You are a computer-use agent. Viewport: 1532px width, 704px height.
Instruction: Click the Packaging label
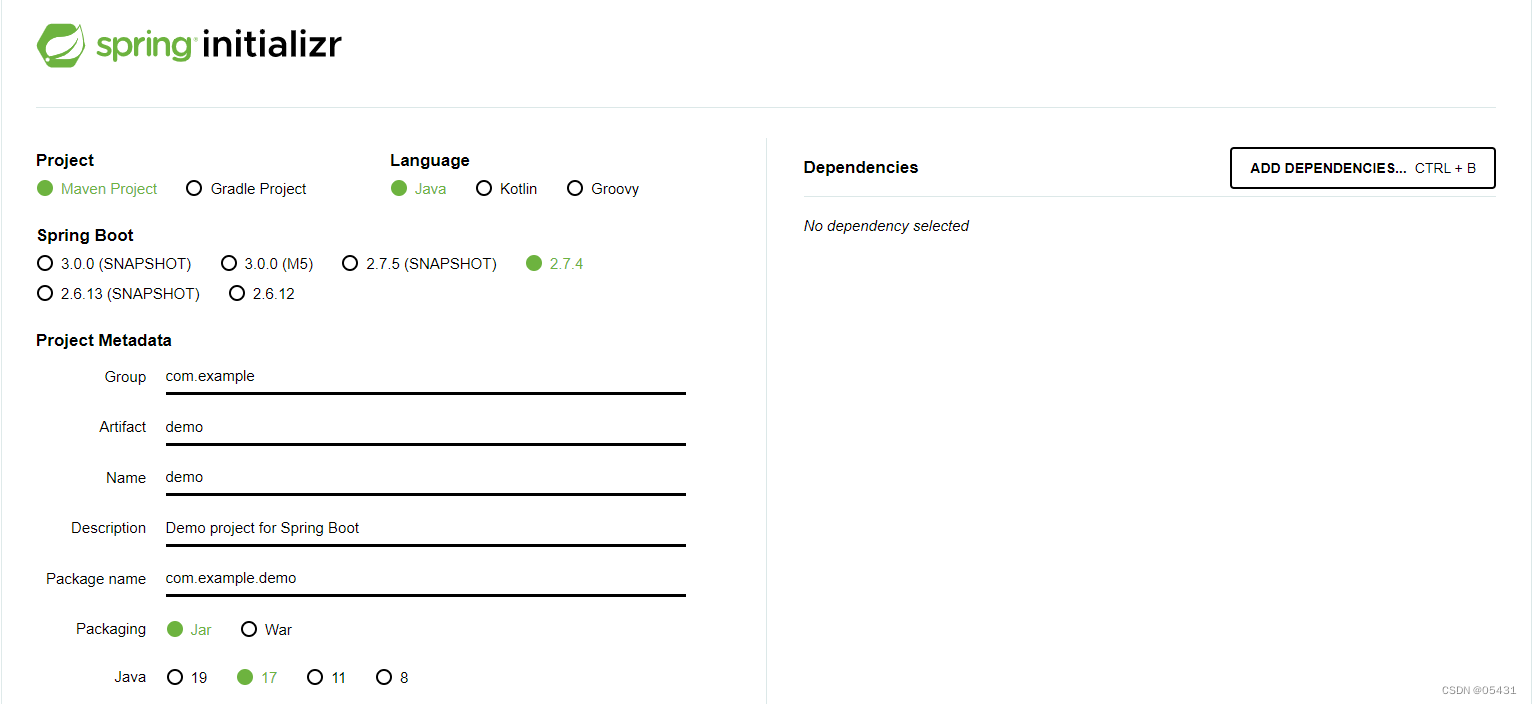point(111,629)
